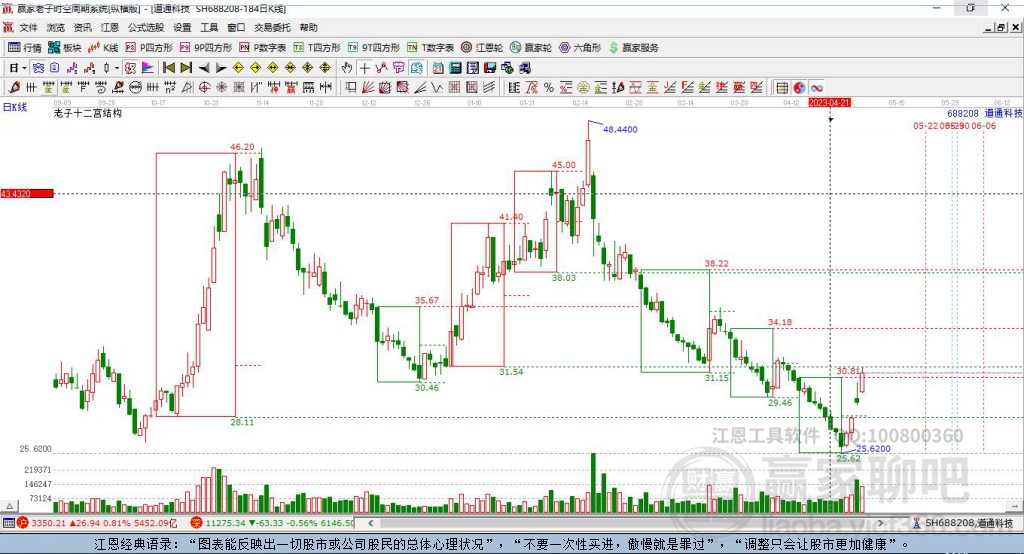Click the save floppy disk icon
Screen dimensions: 1024x554
pos(490,68)
